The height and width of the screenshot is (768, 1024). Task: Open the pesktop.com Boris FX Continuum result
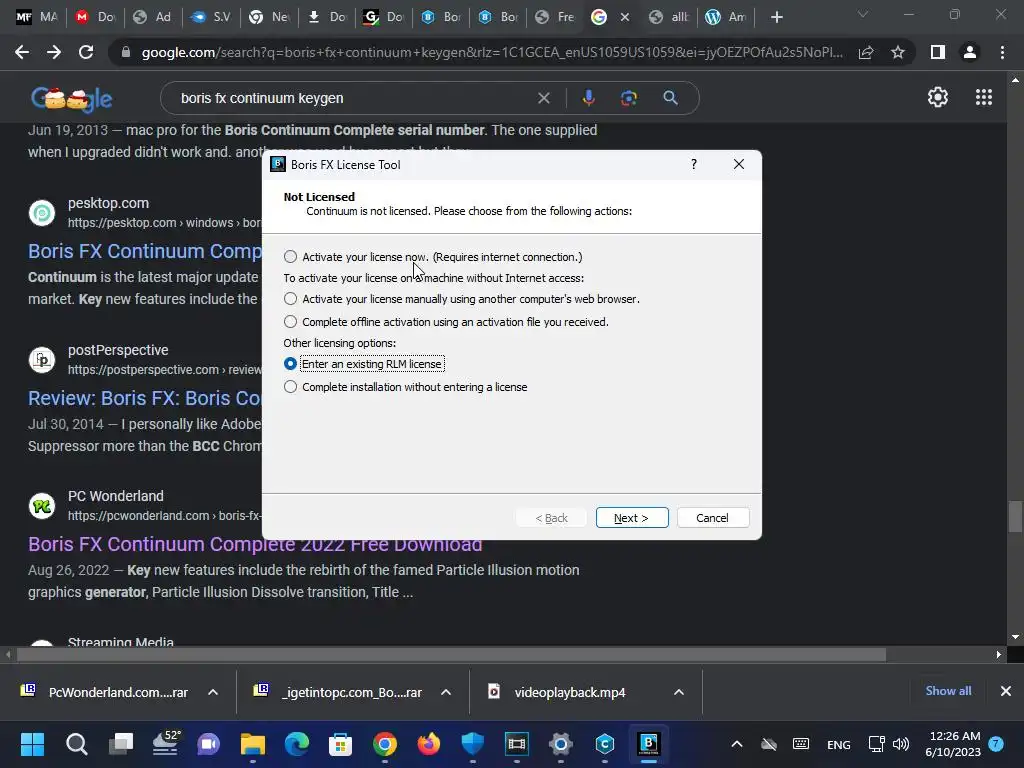tap(144, 251)
